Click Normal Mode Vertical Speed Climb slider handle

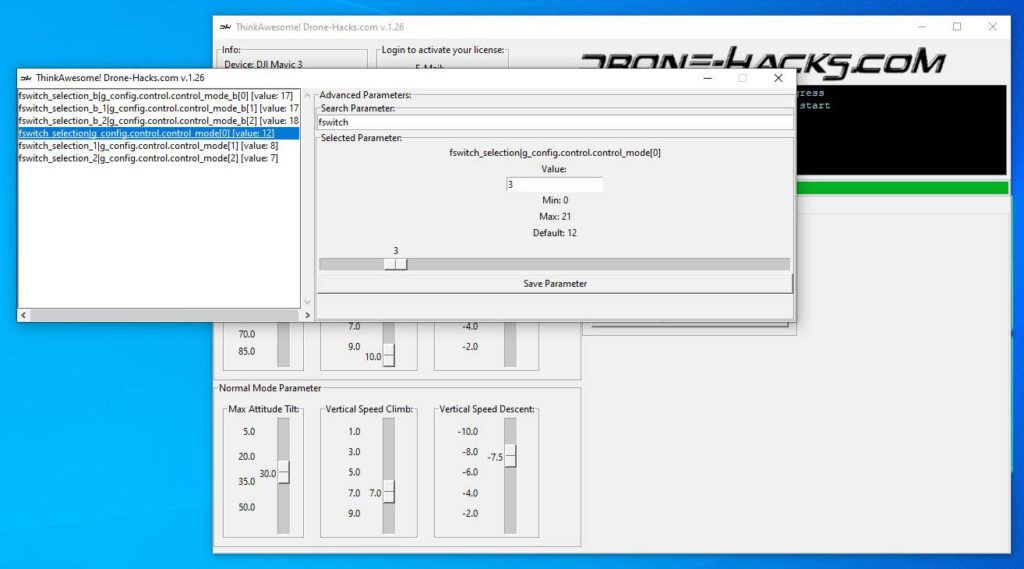click(x=389, y=492)
